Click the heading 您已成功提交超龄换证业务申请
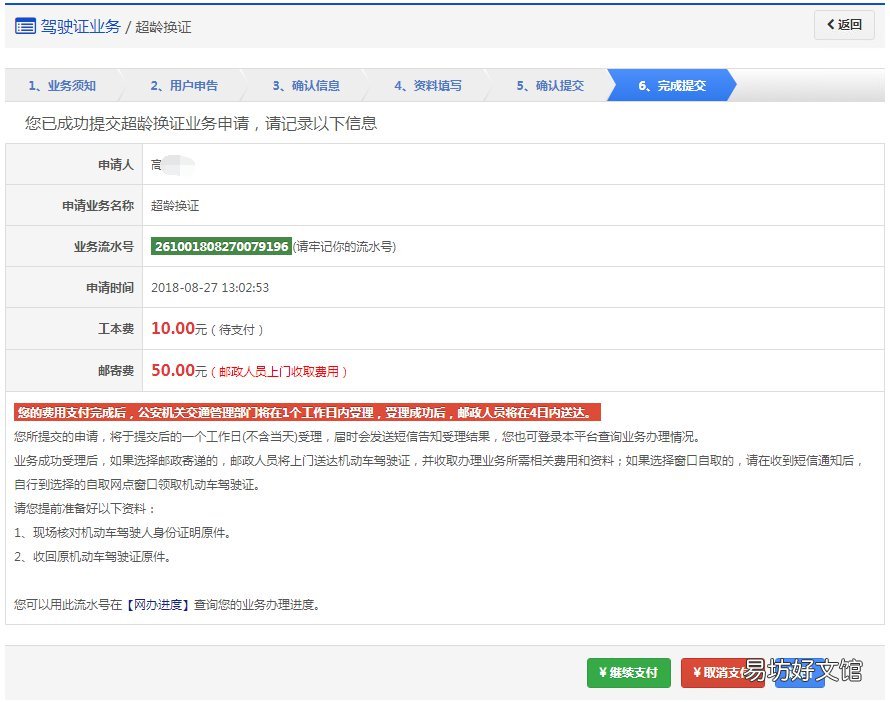 (201, 123)
